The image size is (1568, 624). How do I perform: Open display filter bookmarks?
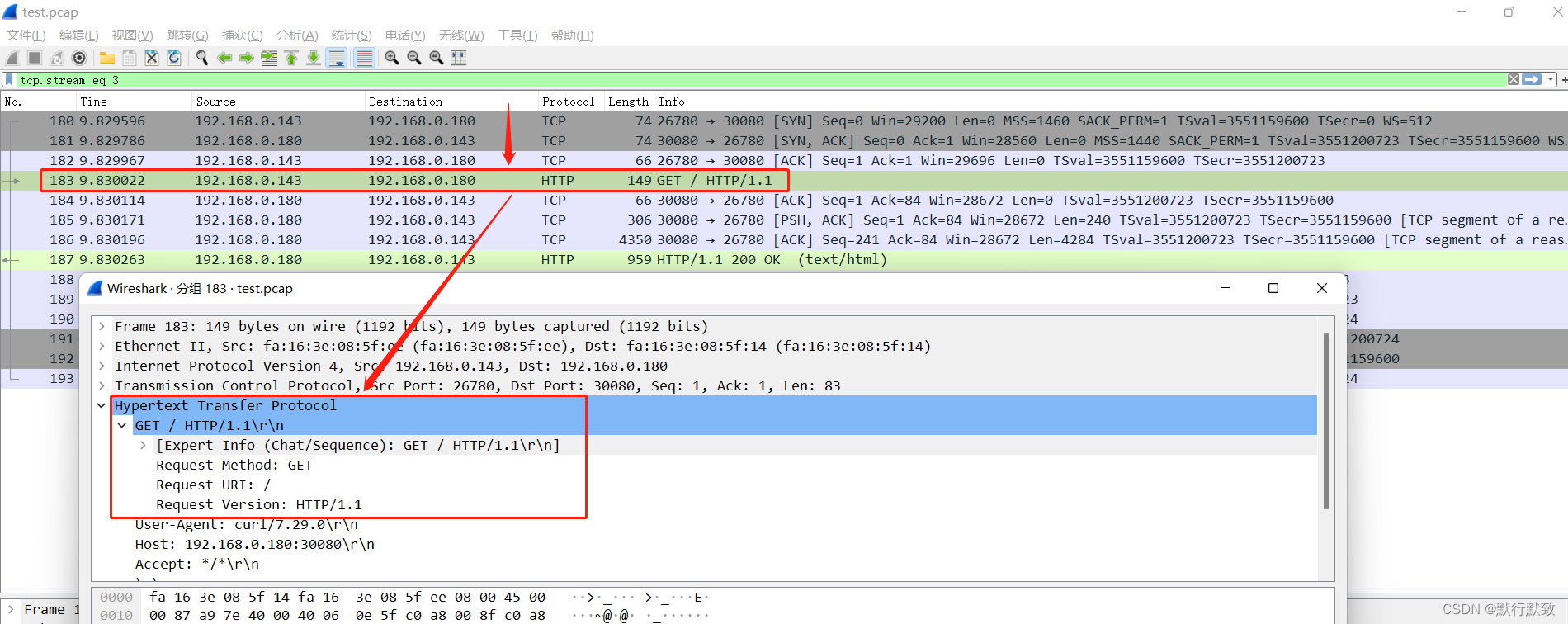tap(9, 80)
